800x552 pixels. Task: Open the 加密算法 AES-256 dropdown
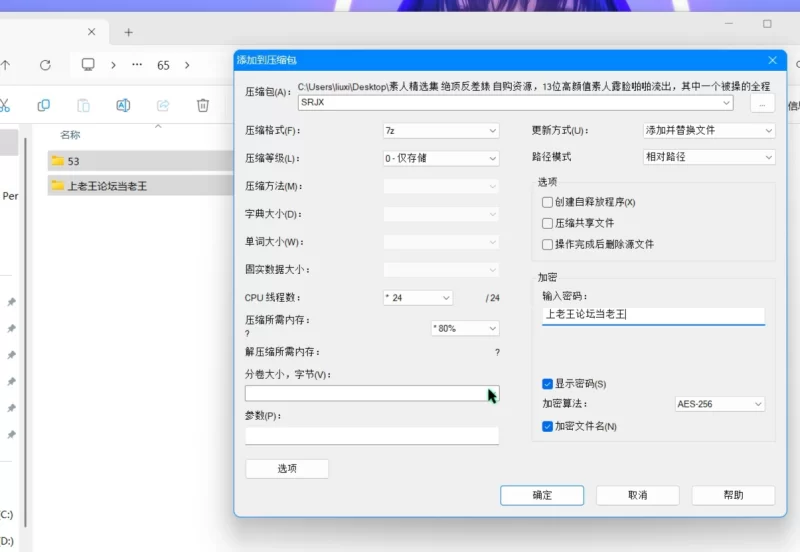point(719,404)
